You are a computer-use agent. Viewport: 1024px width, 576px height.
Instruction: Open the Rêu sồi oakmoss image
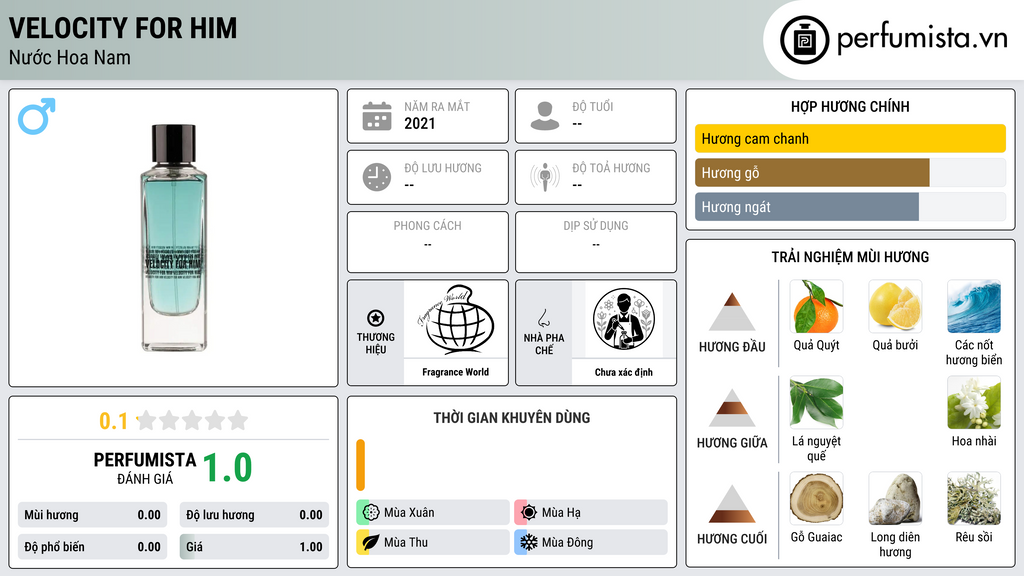974,498
